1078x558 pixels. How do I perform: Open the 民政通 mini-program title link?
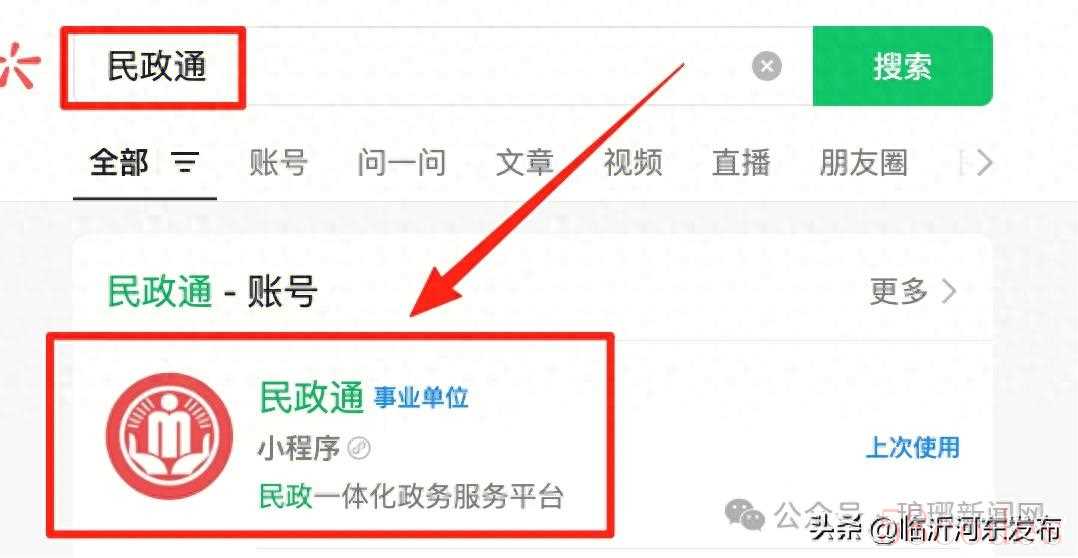point(311,397)
